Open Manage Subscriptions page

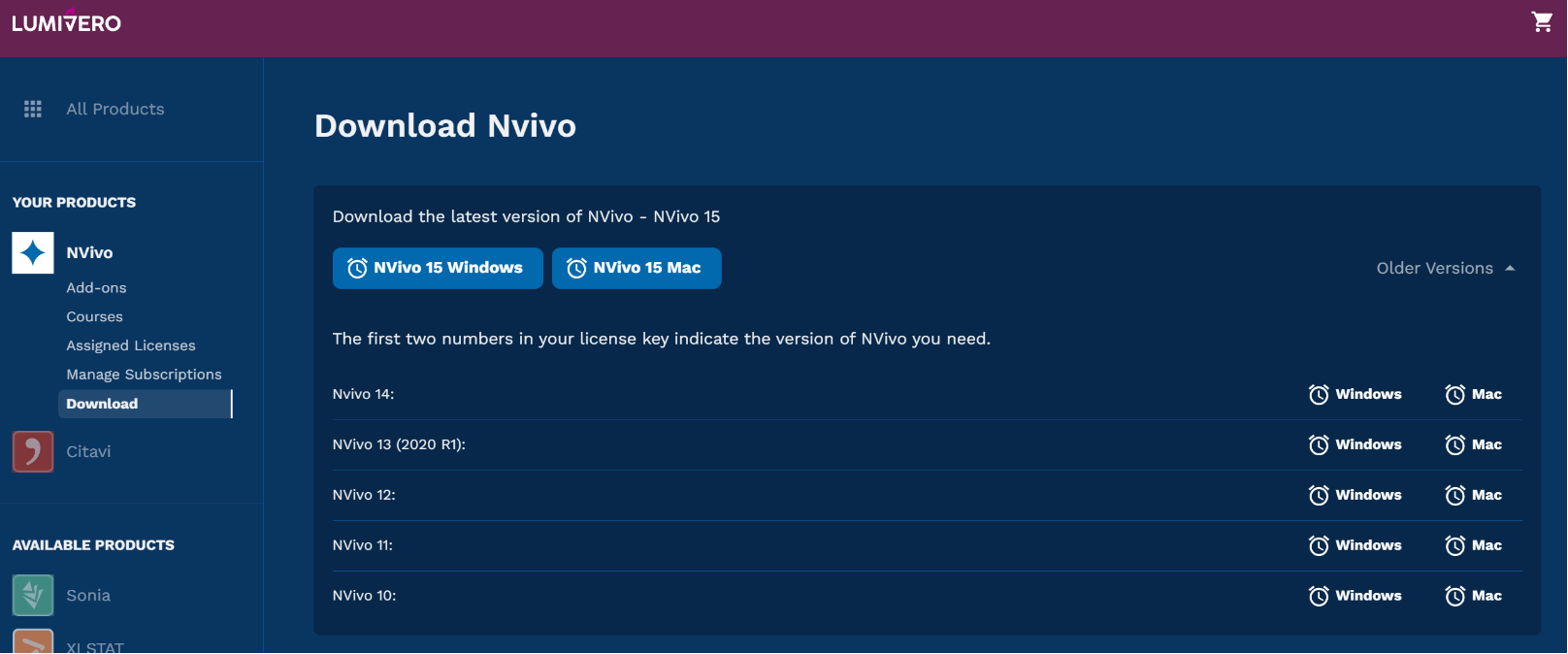[144, 375]
